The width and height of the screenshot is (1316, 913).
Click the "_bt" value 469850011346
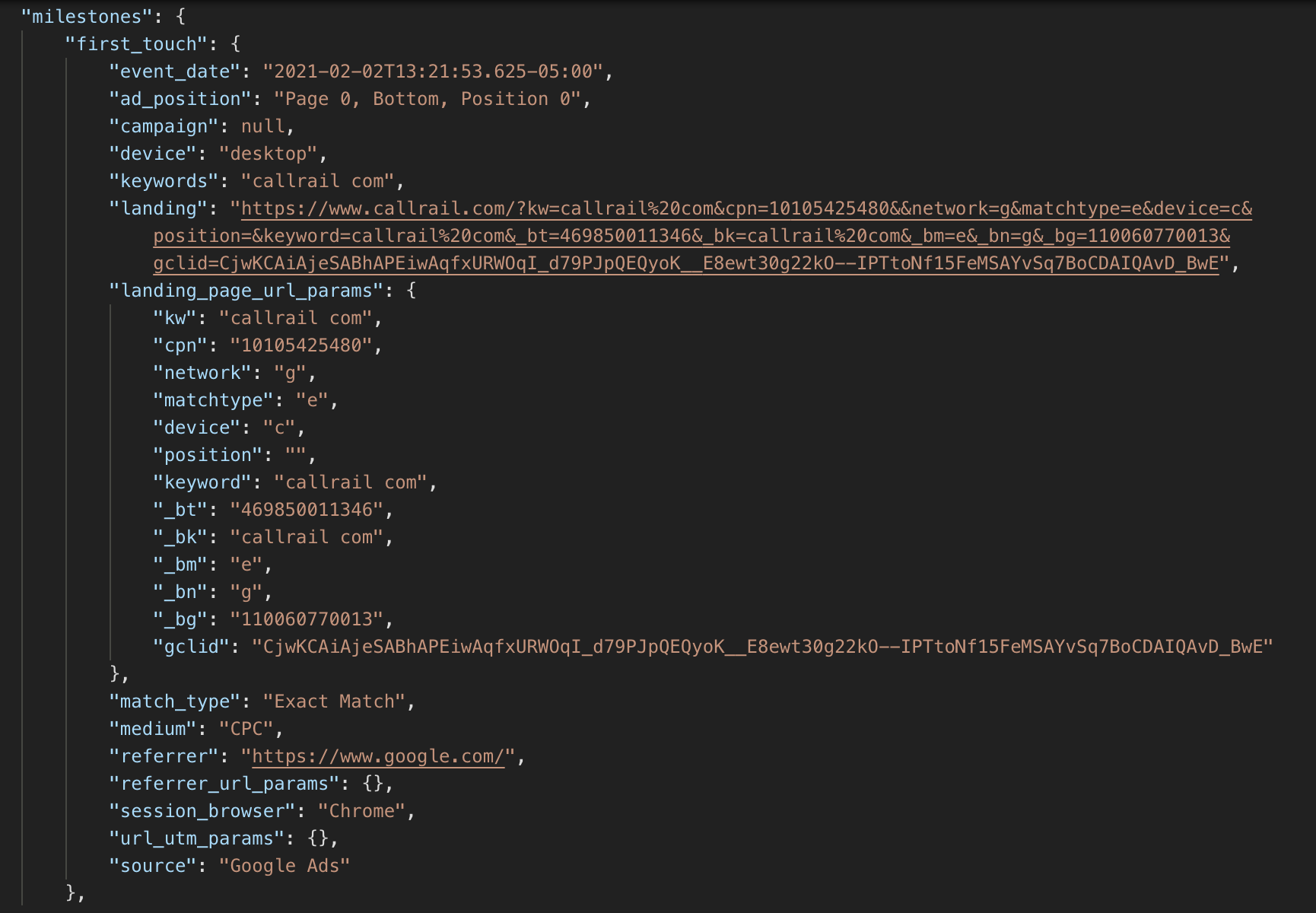coord(307,510)
